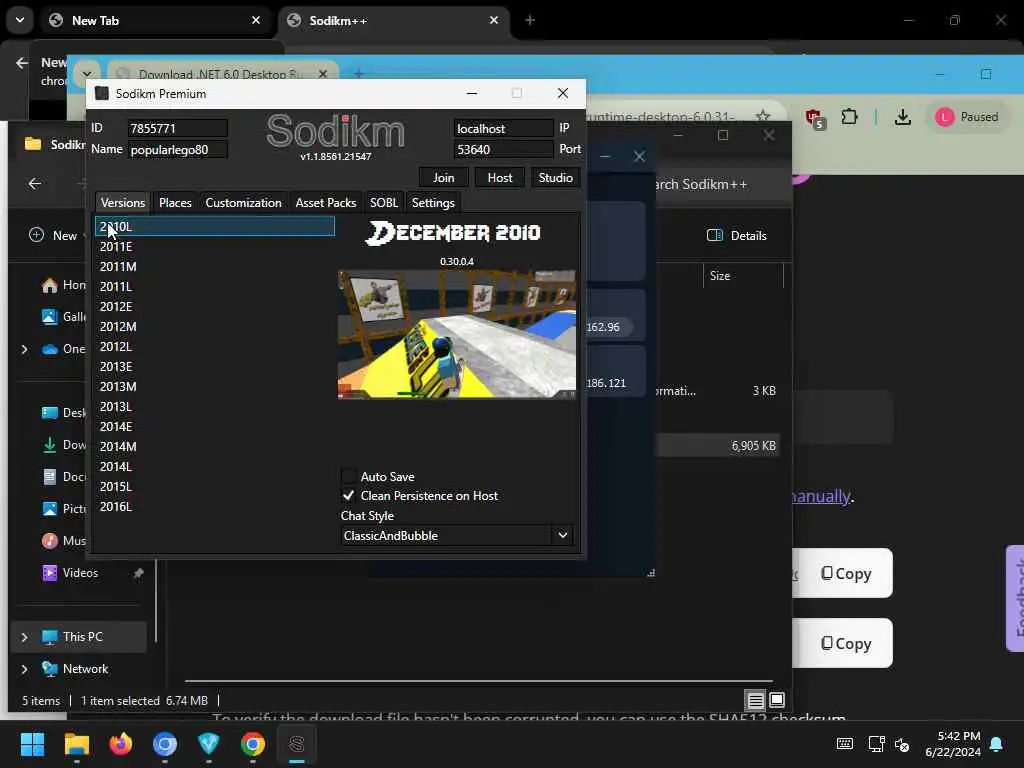Image resolution: width=1024 pixels, height=768 pixels.
Task: Expand the OneDrive tree item
Action: (x=24, y=349)
